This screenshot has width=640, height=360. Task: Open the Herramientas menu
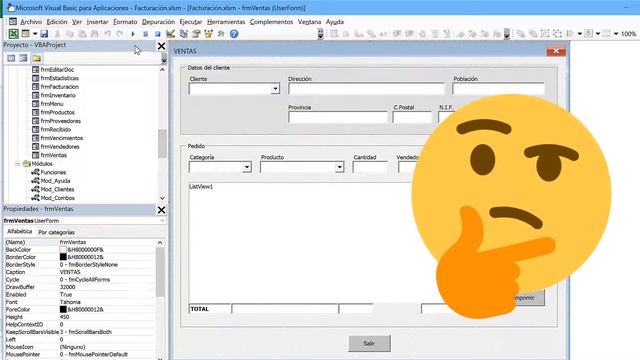pyautogui.click(x=226, y=22)
